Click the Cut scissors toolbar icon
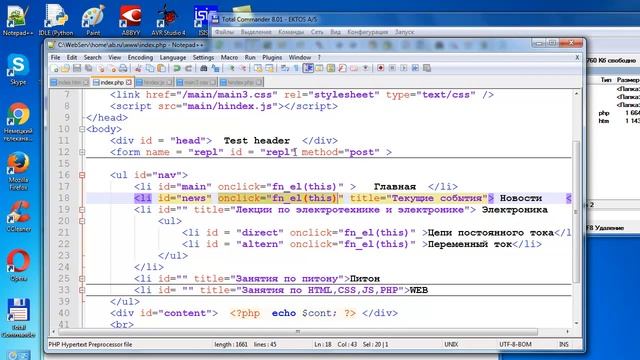The height and width of the screenshot is (360, 640). pos(138,69)
